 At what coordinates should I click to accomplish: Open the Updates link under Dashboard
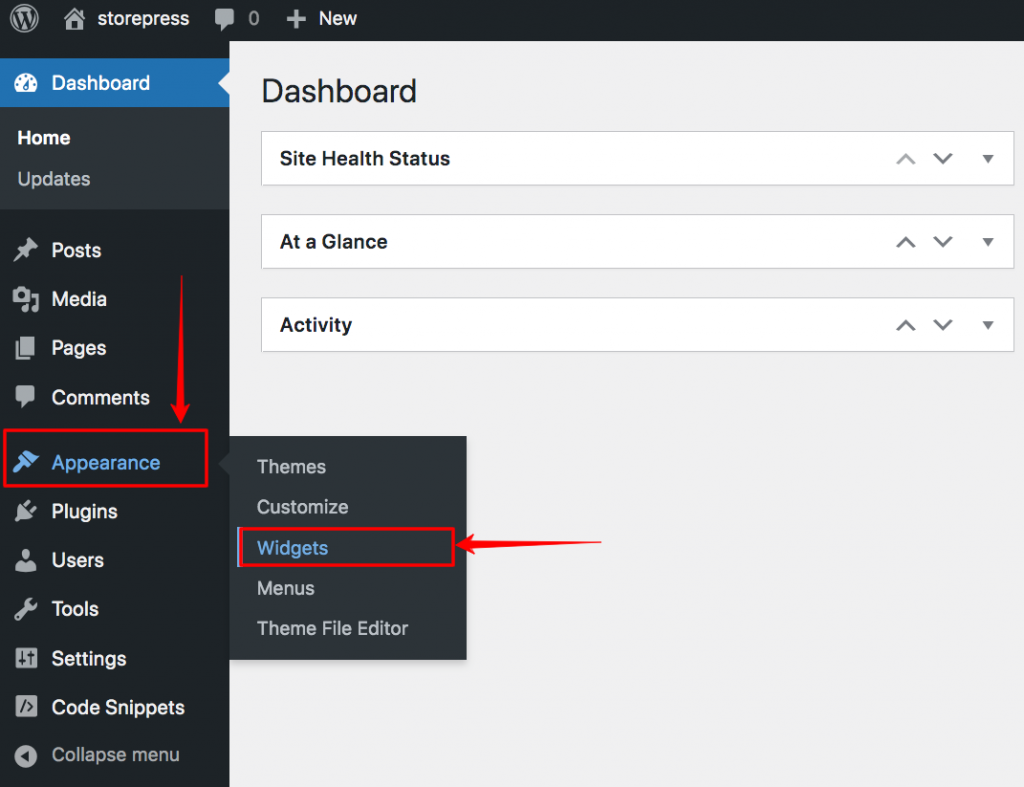[54, 179]
